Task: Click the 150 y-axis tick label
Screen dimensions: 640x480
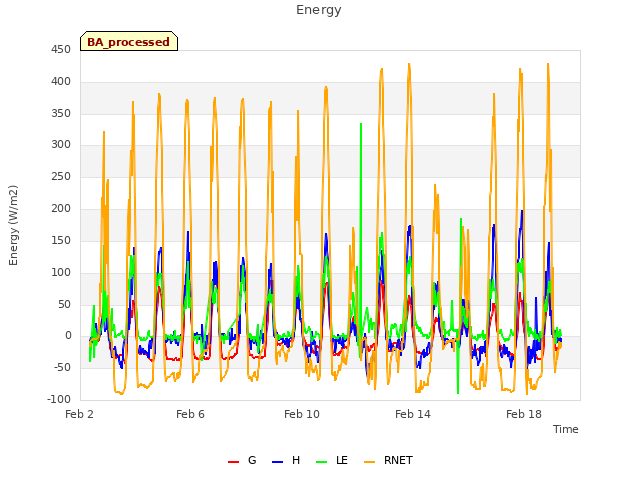Action: coord(61,240)
